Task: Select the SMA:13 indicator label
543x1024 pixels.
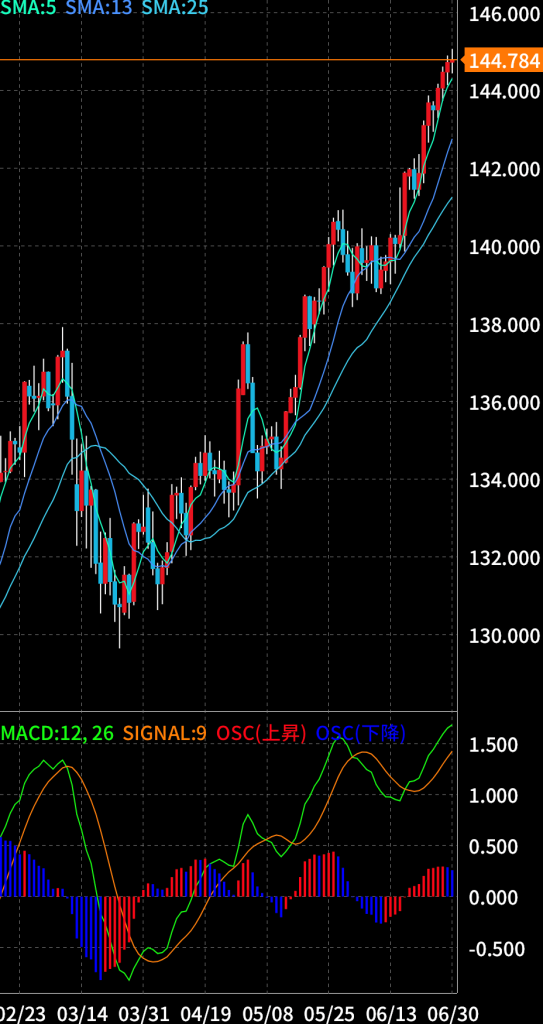Action: [98, 8]
